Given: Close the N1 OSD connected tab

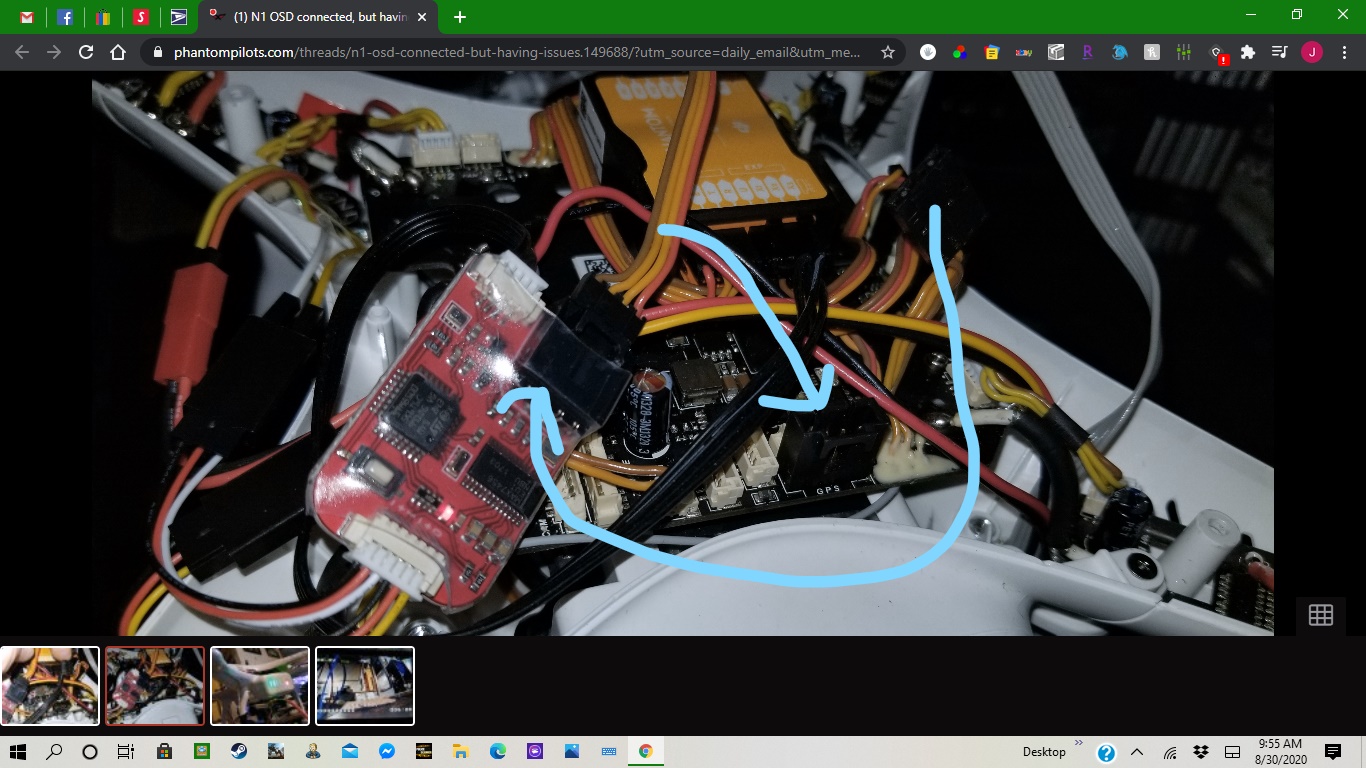Looking at the screenshot, I should (421, 17).
